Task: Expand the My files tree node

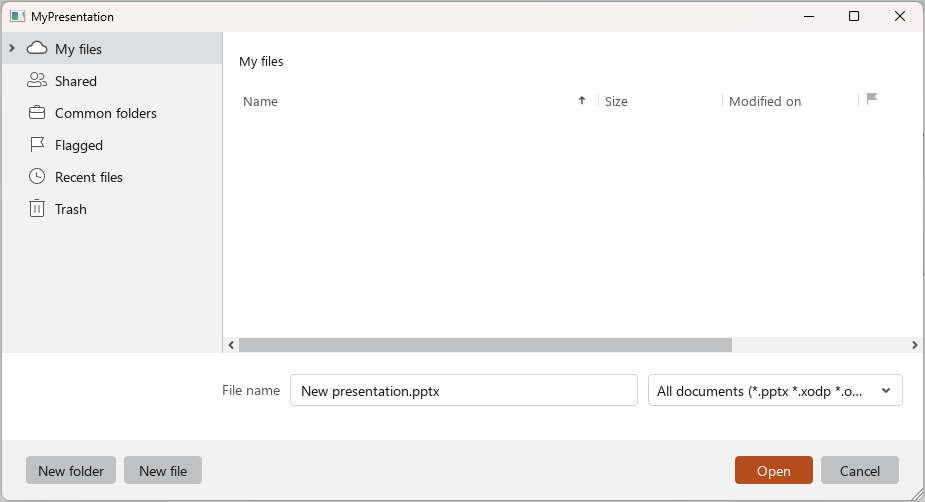Action: pos(12,48)
